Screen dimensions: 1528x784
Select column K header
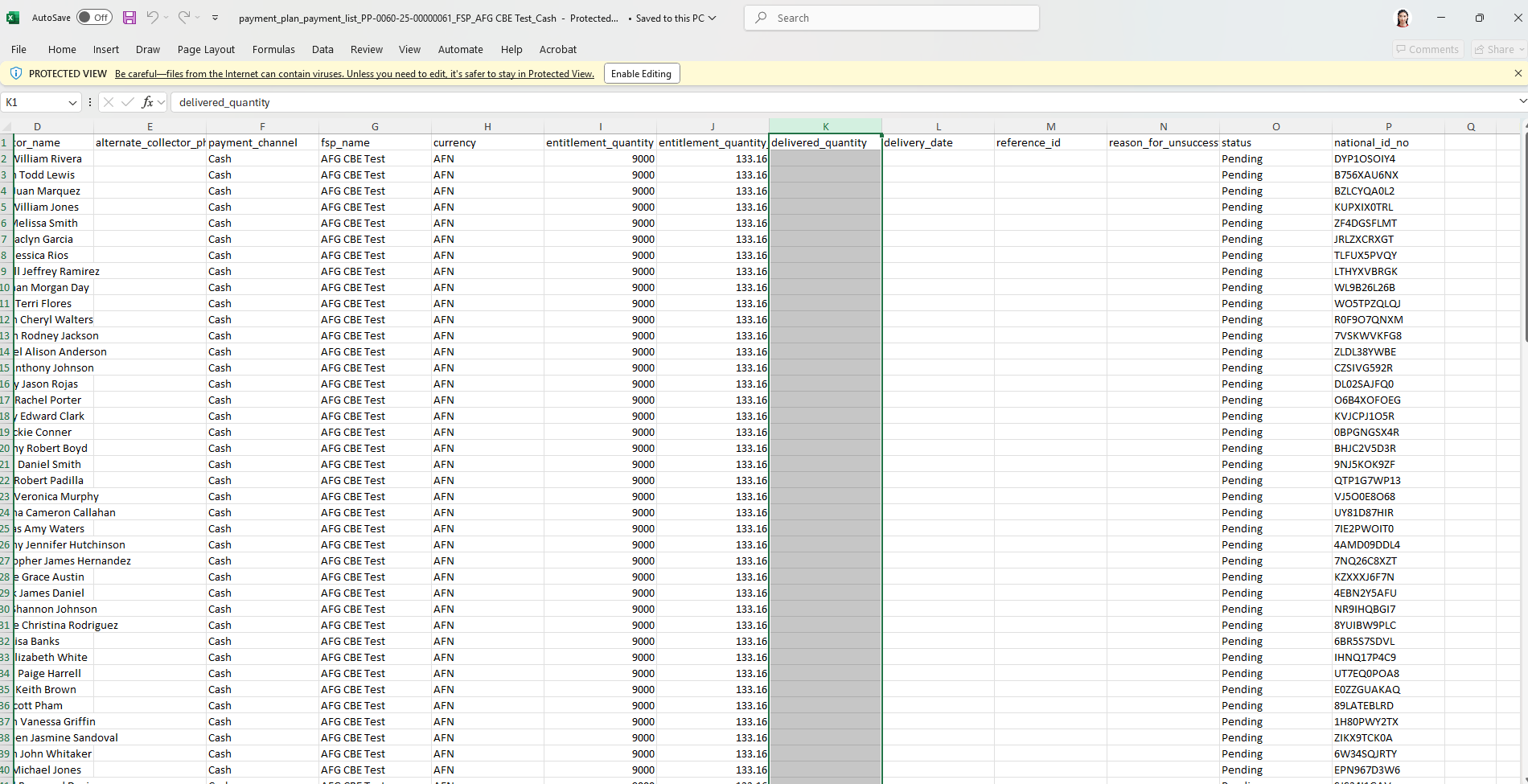click(825, 126)
